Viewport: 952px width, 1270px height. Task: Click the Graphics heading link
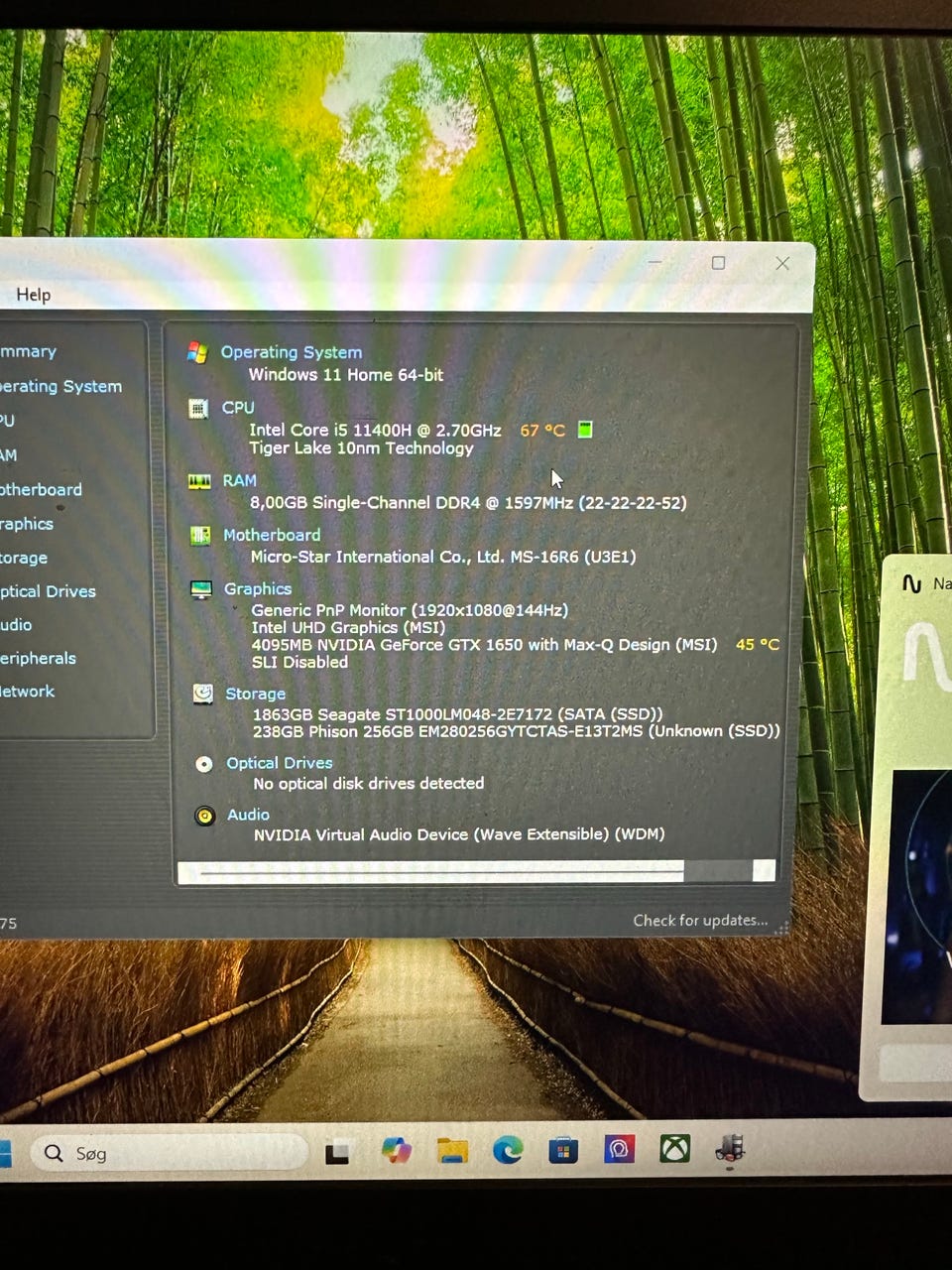pos(258,589)
